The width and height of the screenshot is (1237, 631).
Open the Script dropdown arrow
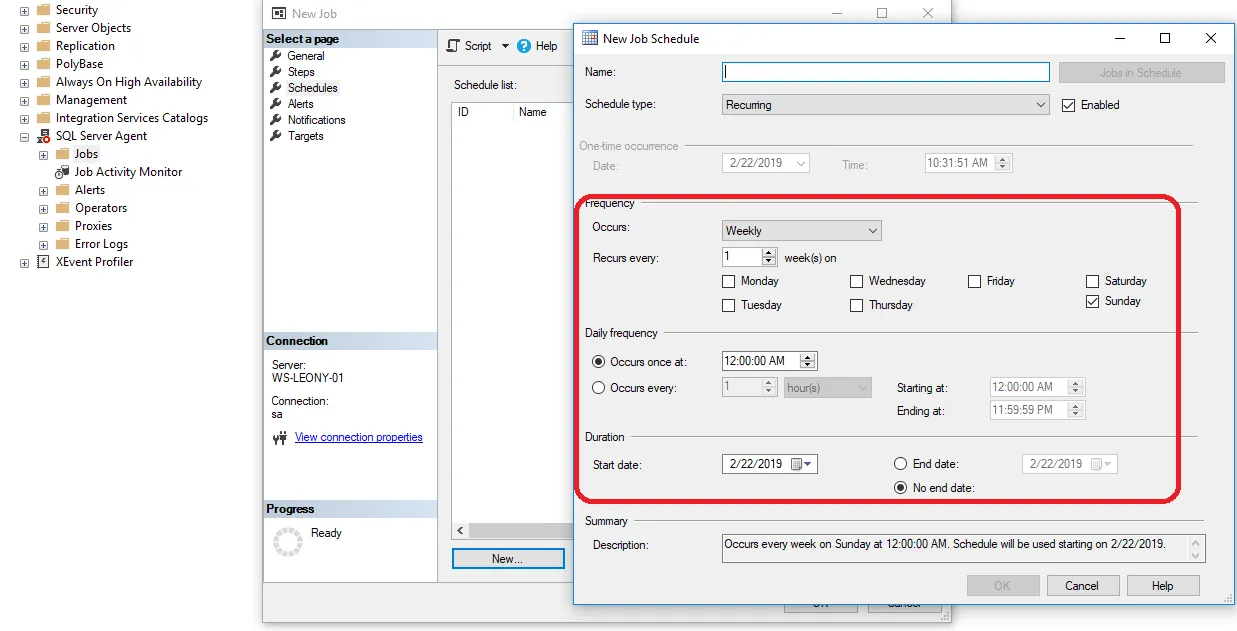(x=505, y=46)
